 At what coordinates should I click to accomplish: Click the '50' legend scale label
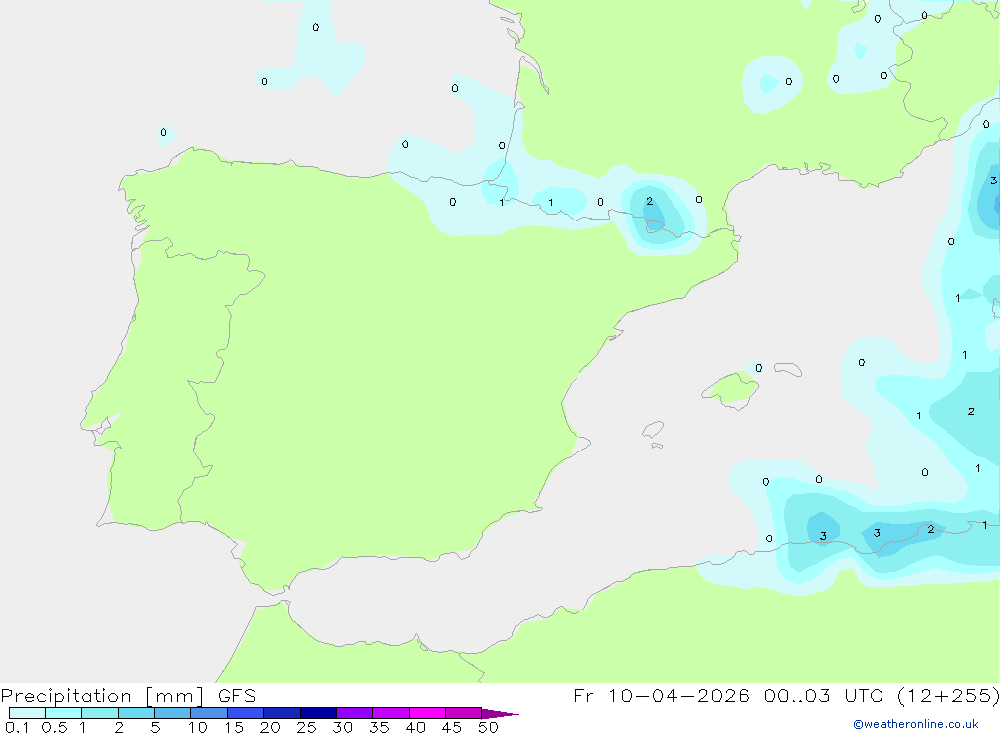pyautogui.click(x=488, y=727)
